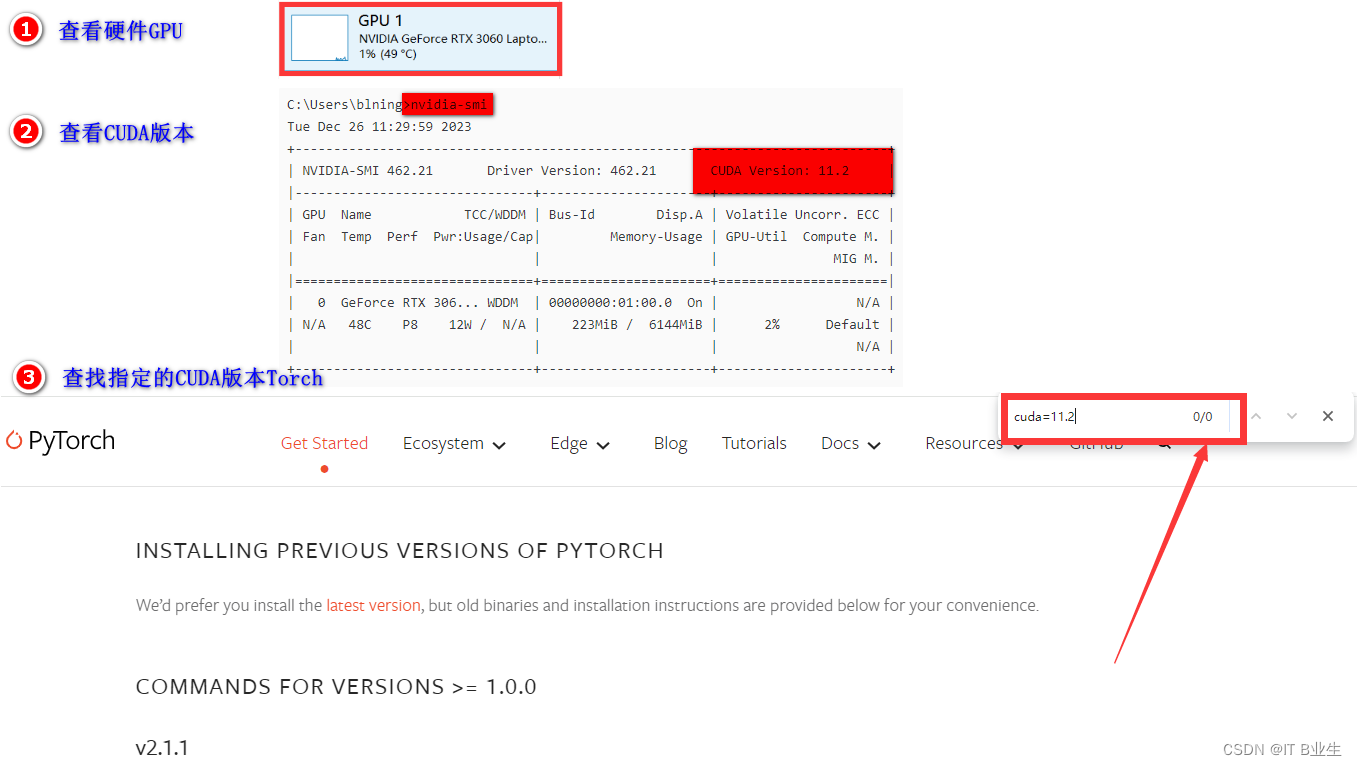Expand the Ecosystem dropdown menu
Image resolution: width=1357 pixels, height=765 pixels.
coord(454,443)
